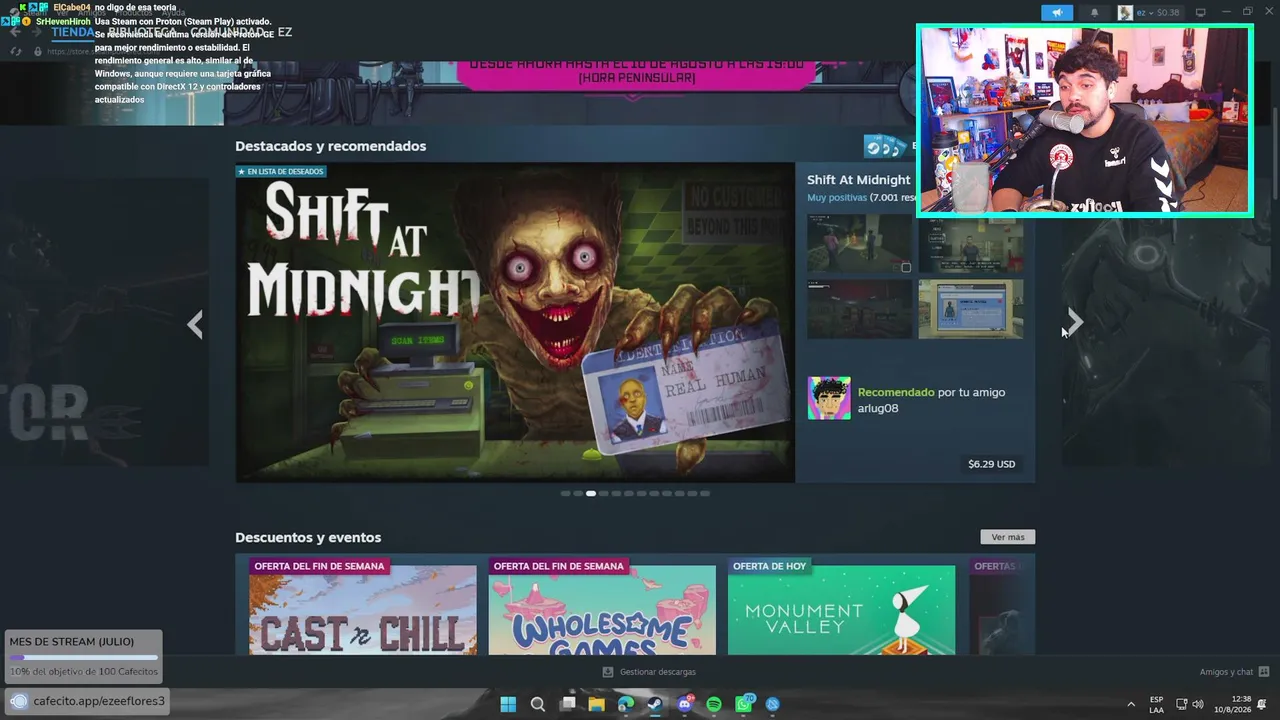The height and width of the screenshot is (720, 1280).
Task: Open the blue app after WhatsApp on taskbar
Action: (x=773, y=704)
